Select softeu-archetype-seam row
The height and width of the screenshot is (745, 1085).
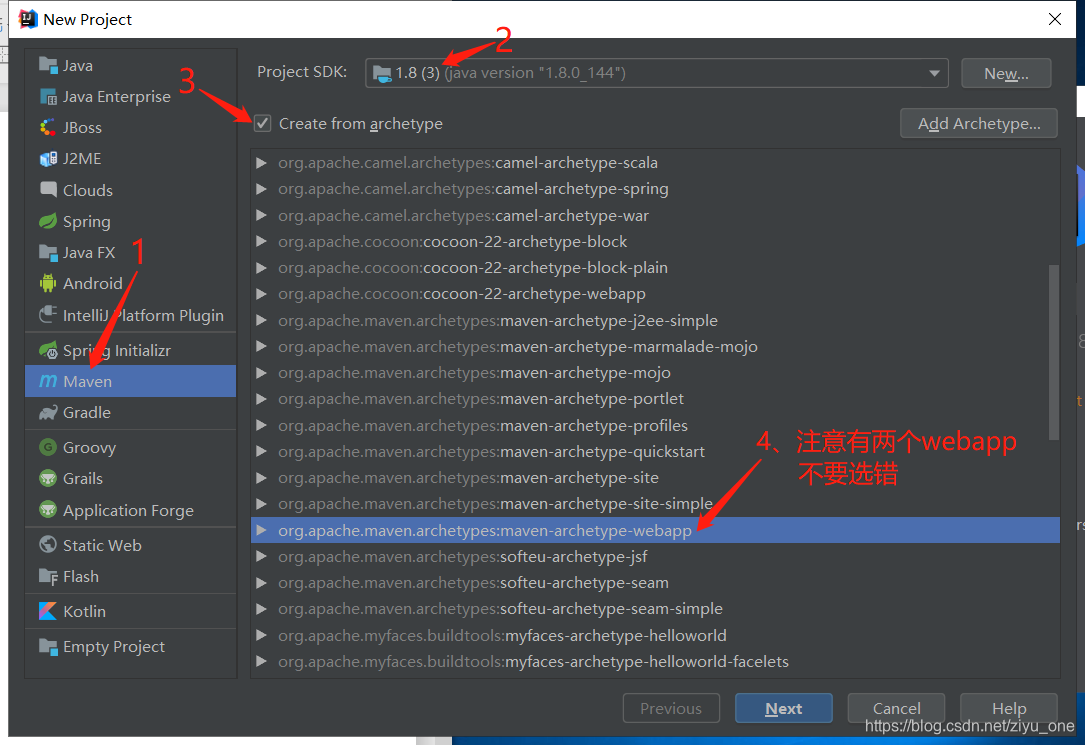tap(655, 583)
